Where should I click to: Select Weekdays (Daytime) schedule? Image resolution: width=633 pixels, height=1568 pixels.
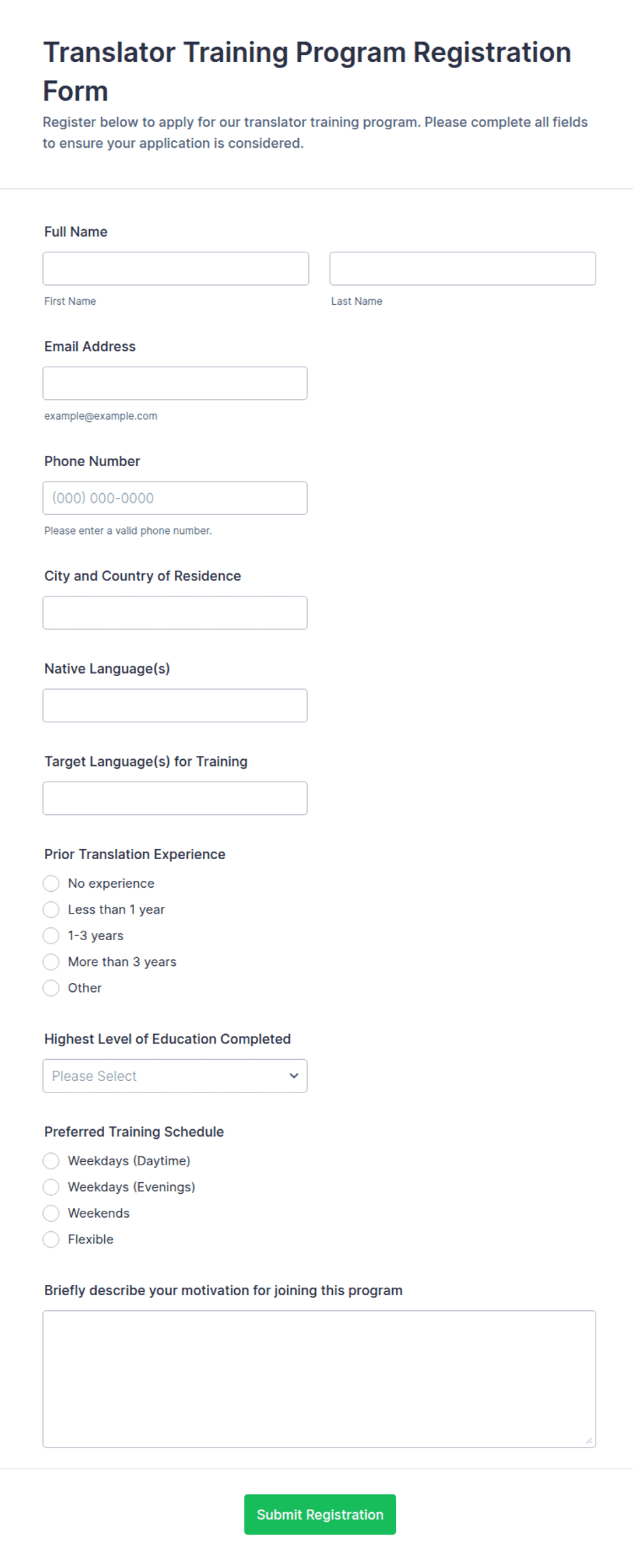coord(51,1161)
